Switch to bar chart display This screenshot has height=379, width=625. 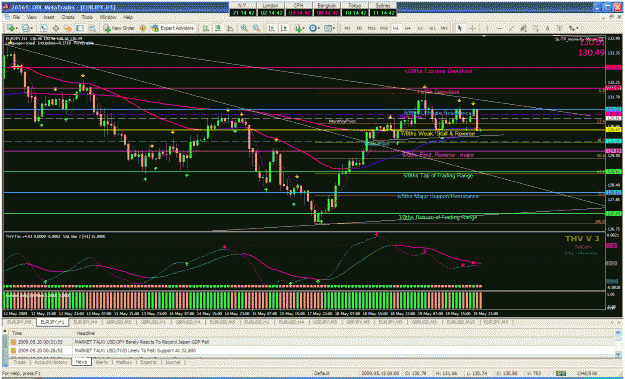tap(206, 28)
